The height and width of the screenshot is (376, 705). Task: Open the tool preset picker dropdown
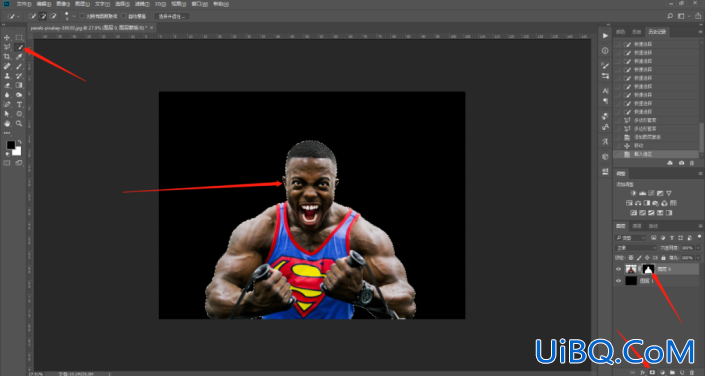coord(18,16)
